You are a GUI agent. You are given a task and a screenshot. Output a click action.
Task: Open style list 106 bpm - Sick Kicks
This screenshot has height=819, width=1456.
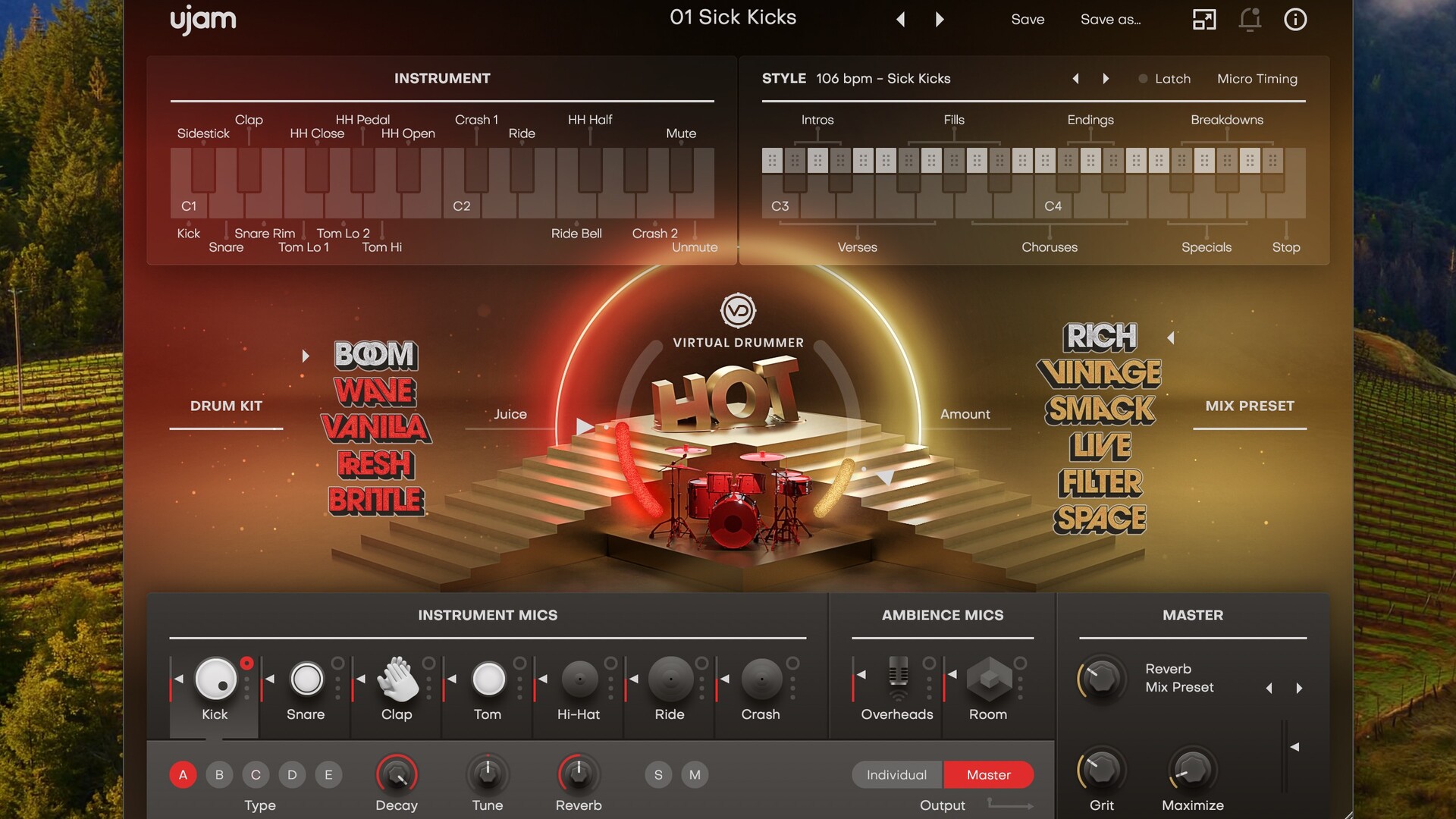(x=883, y=79)
